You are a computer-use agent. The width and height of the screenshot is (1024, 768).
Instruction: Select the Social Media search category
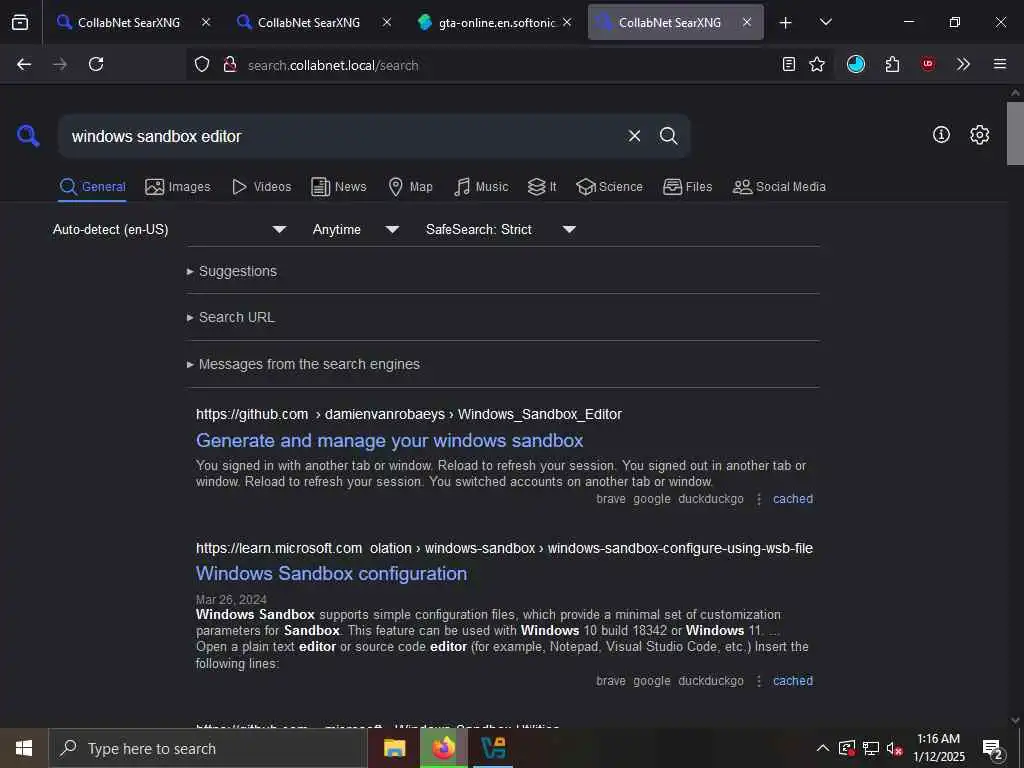click(x=779, y=187)
